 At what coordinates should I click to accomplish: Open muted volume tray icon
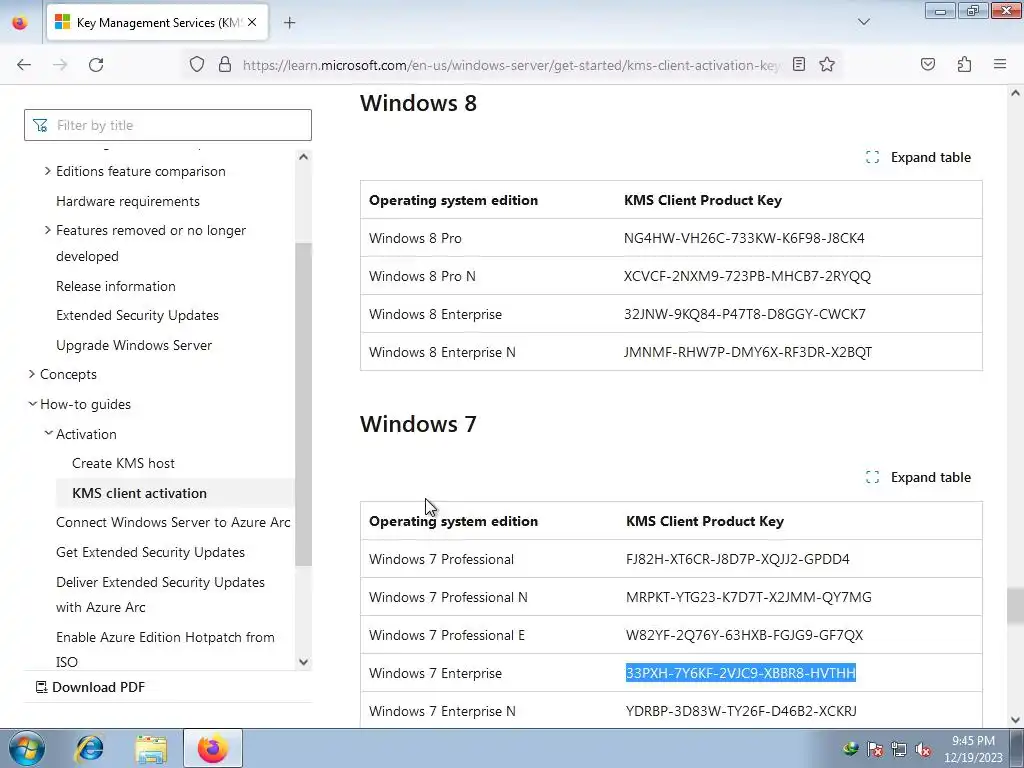tap(923, 749)
